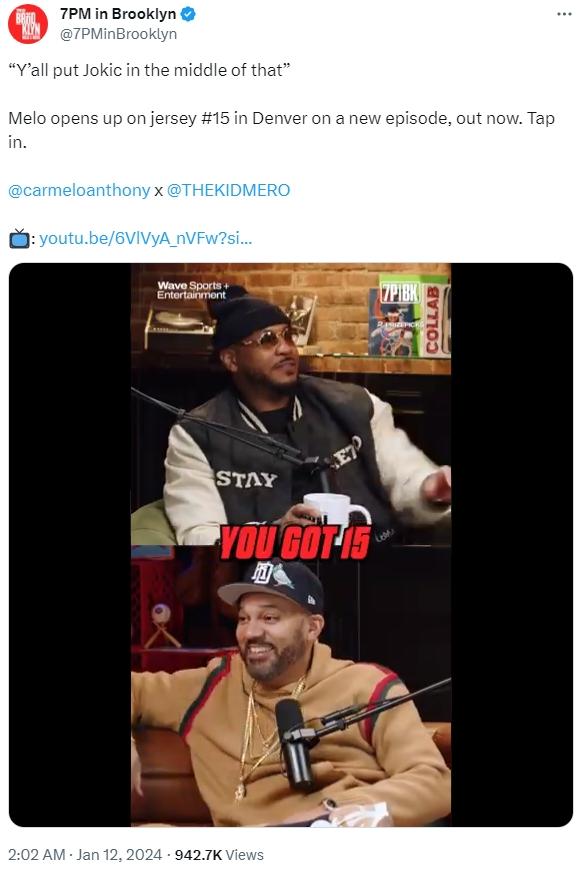The image size is (583, 869).
Task: Click the blue verified badge icon
Action: click(x=188, y=14)
